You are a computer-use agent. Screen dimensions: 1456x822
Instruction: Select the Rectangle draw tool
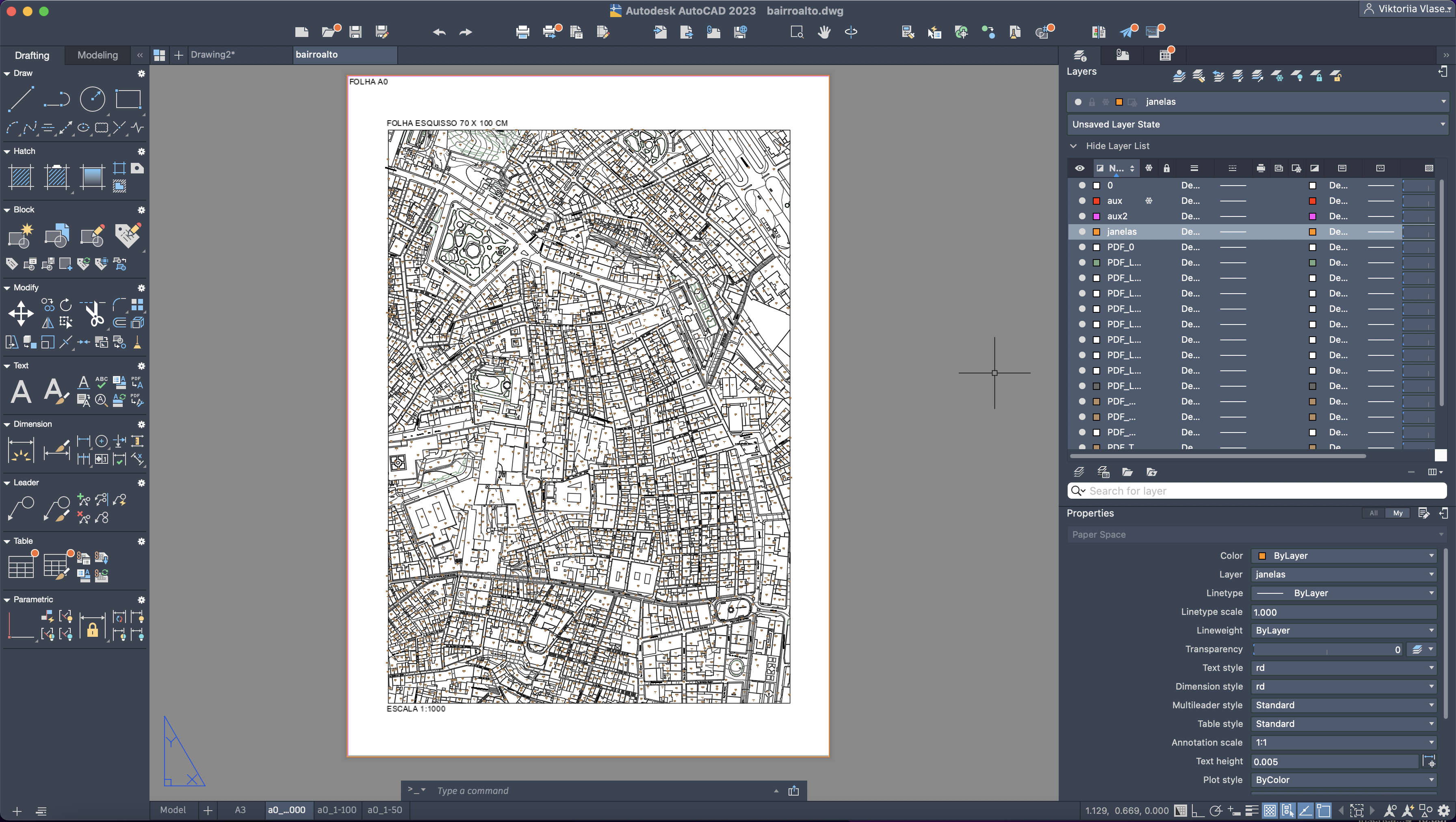[x=128, y=99]
